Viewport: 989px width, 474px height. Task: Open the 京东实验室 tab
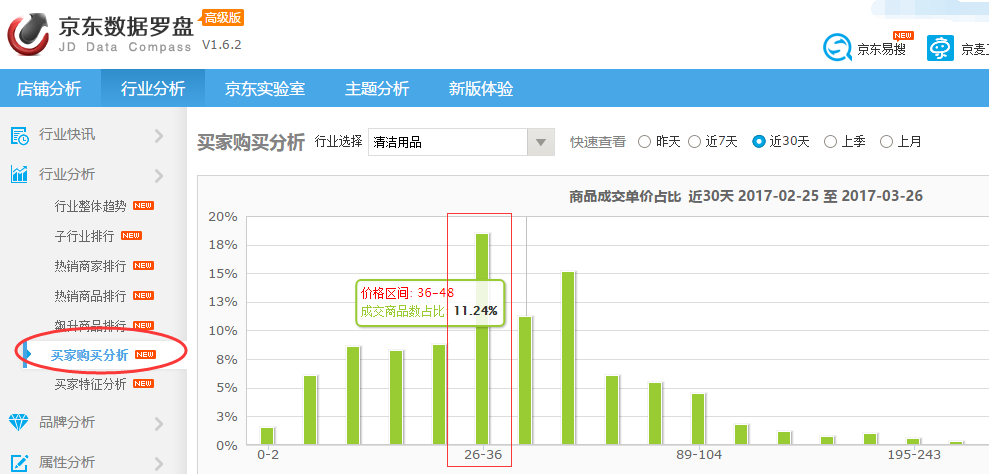click(x=265, y=88)
